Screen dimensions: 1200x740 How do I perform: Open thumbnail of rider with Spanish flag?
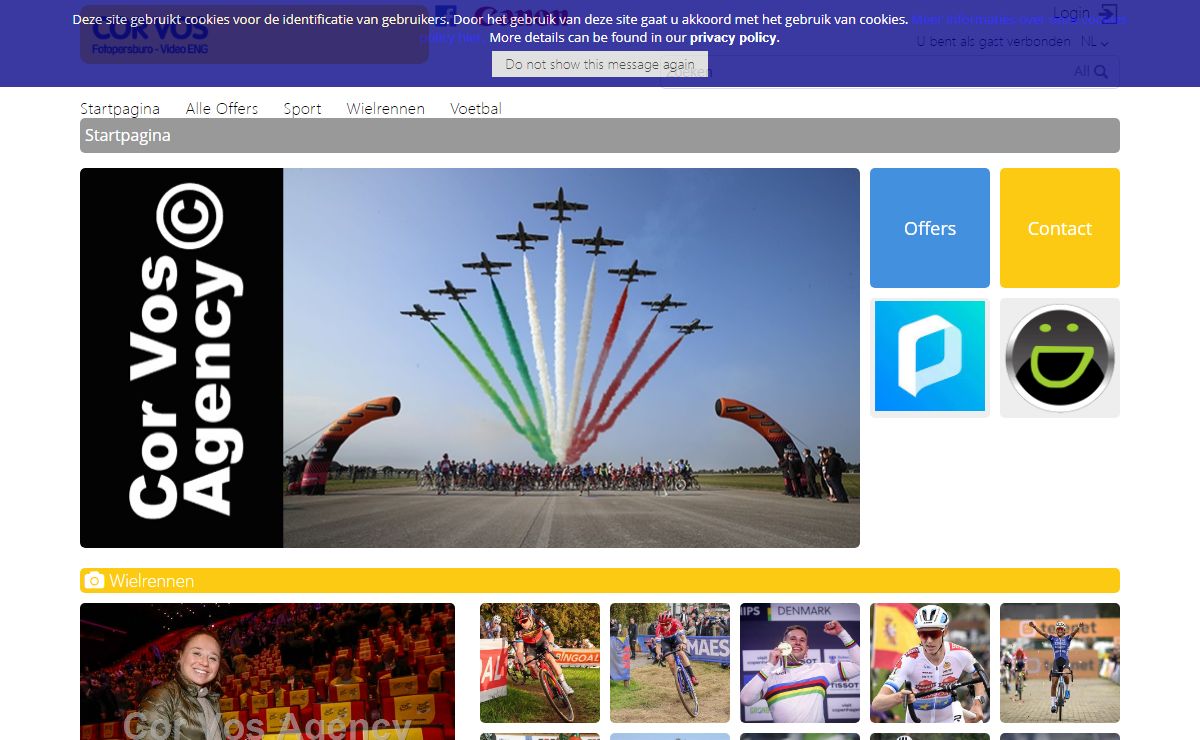click(x=930, y=663)
